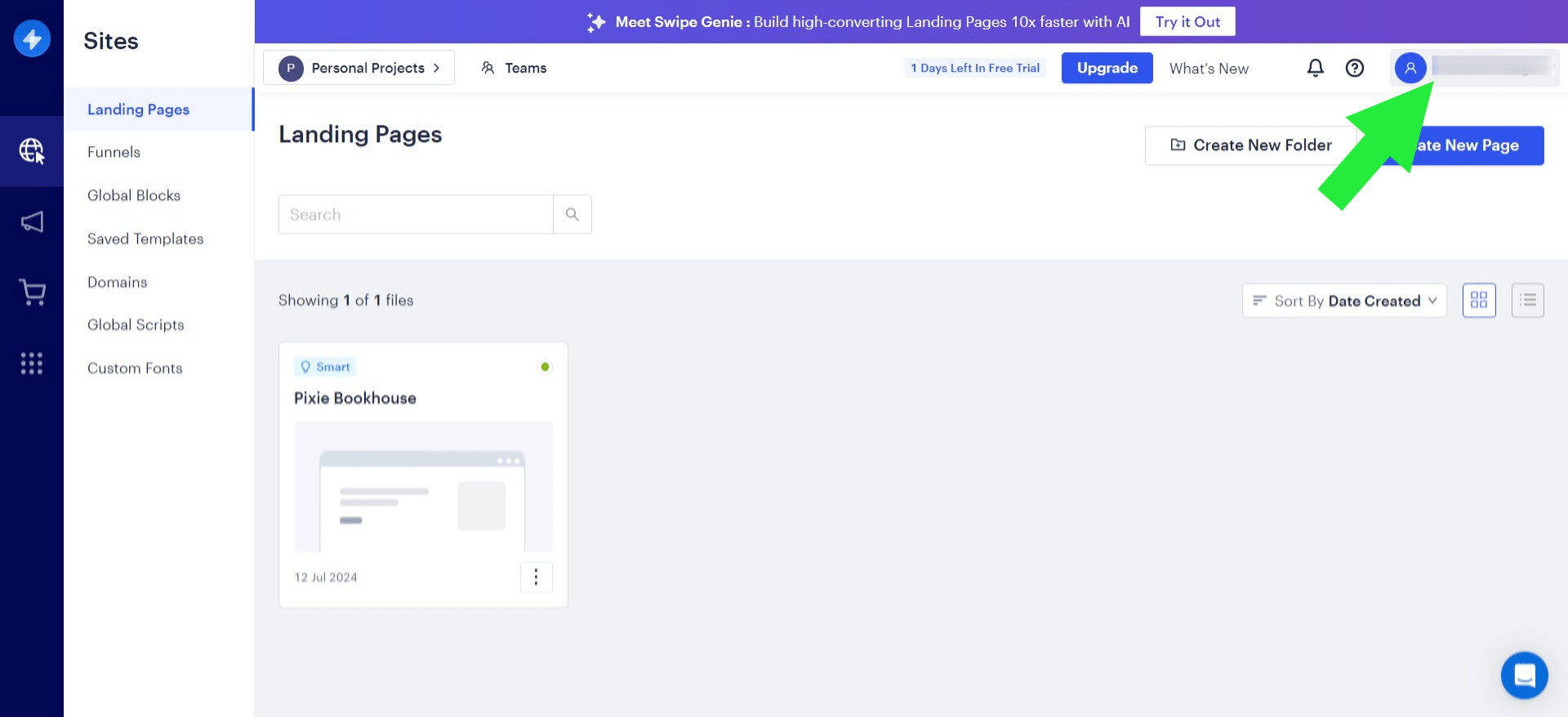Open the megaphone marketing icon
Image resolution: width=1568 pixels, height=717 pixels.
pyautogui.click(x=32, y=222)
